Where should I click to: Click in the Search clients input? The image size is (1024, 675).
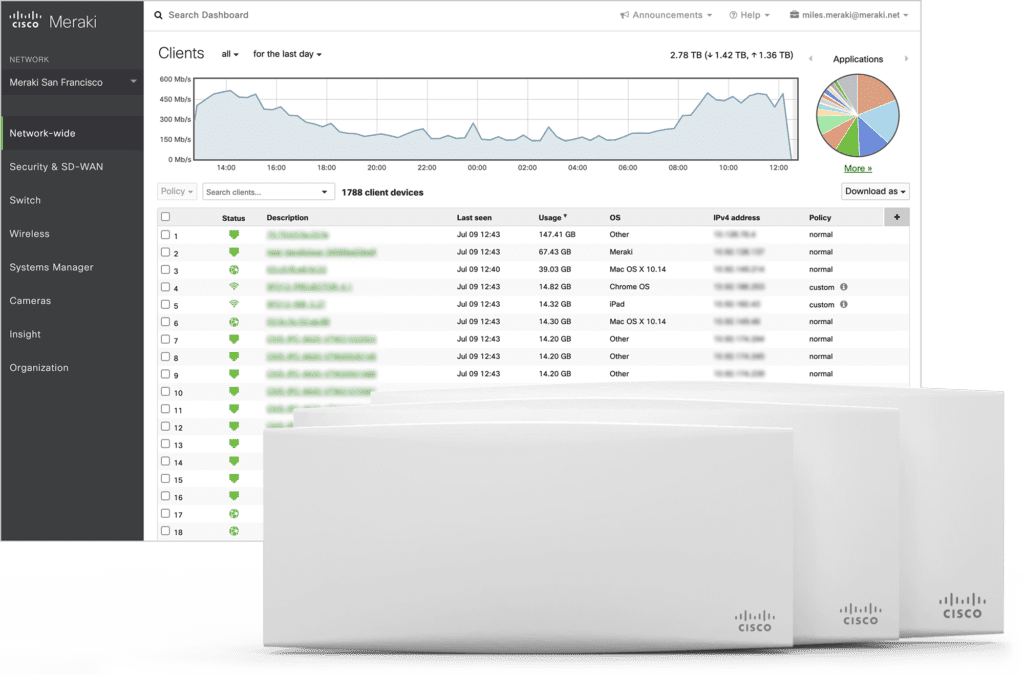click(261, 192)
